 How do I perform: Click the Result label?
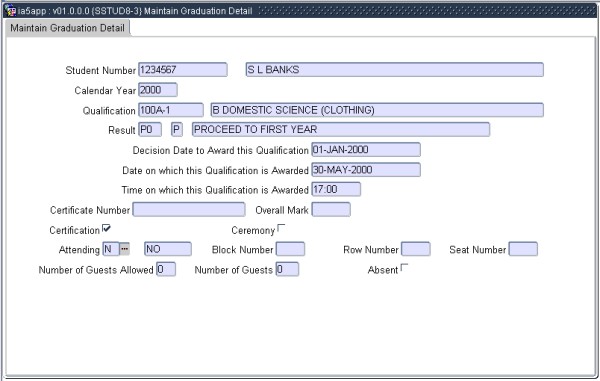click(122, 130)
